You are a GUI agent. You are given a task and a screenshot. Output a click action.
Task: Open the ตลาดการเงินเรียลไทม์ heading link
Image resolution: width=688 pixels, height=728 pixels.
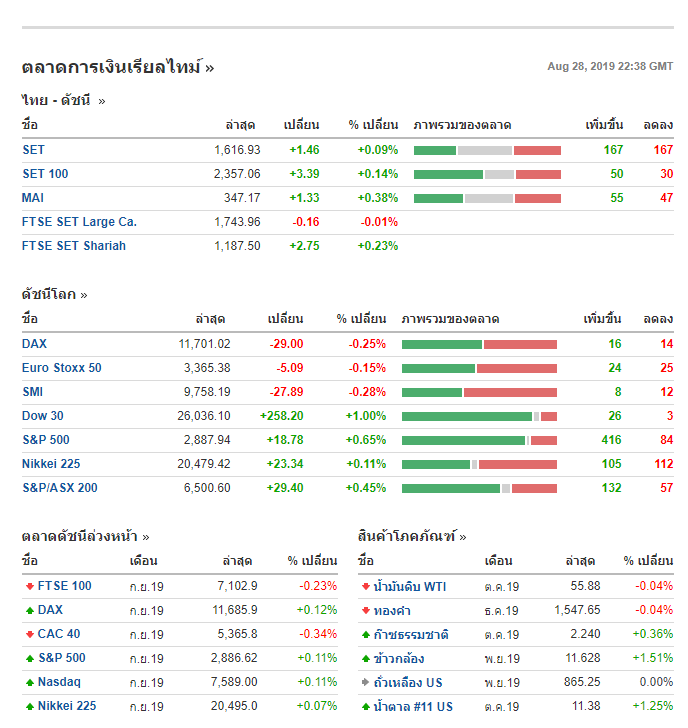[x=117, y=67]
